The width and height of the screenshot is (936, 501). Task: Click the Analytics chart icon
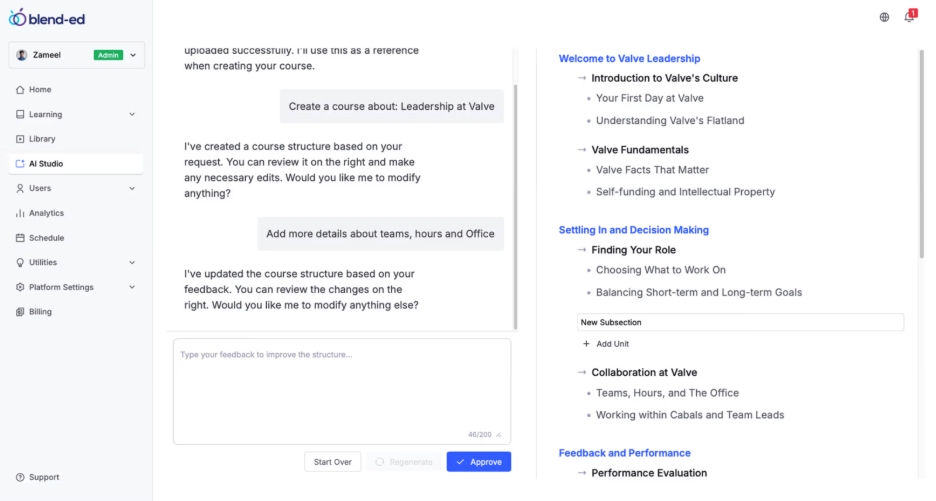[20, 213]
